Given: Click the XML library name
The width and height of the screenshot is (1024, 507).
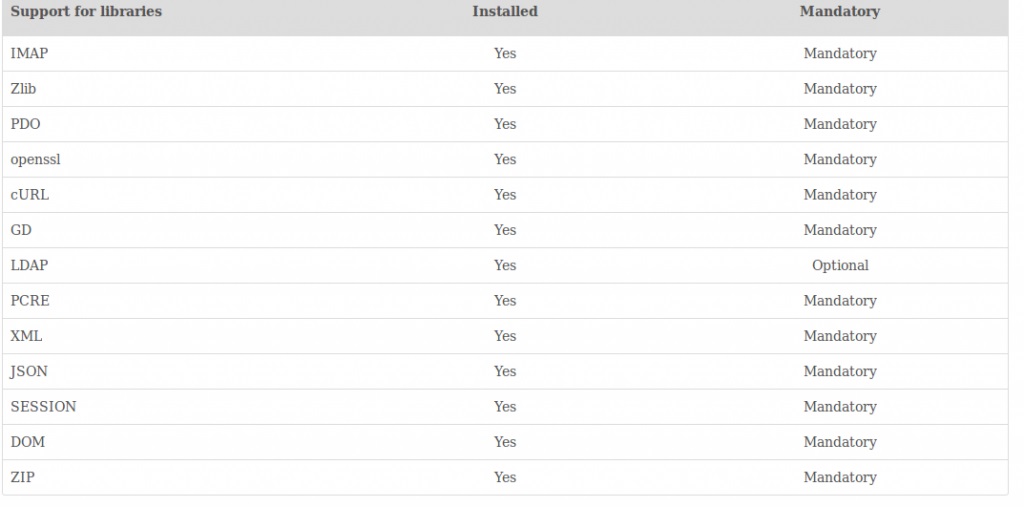Looking at the screenshot, I should pos(26,336).
